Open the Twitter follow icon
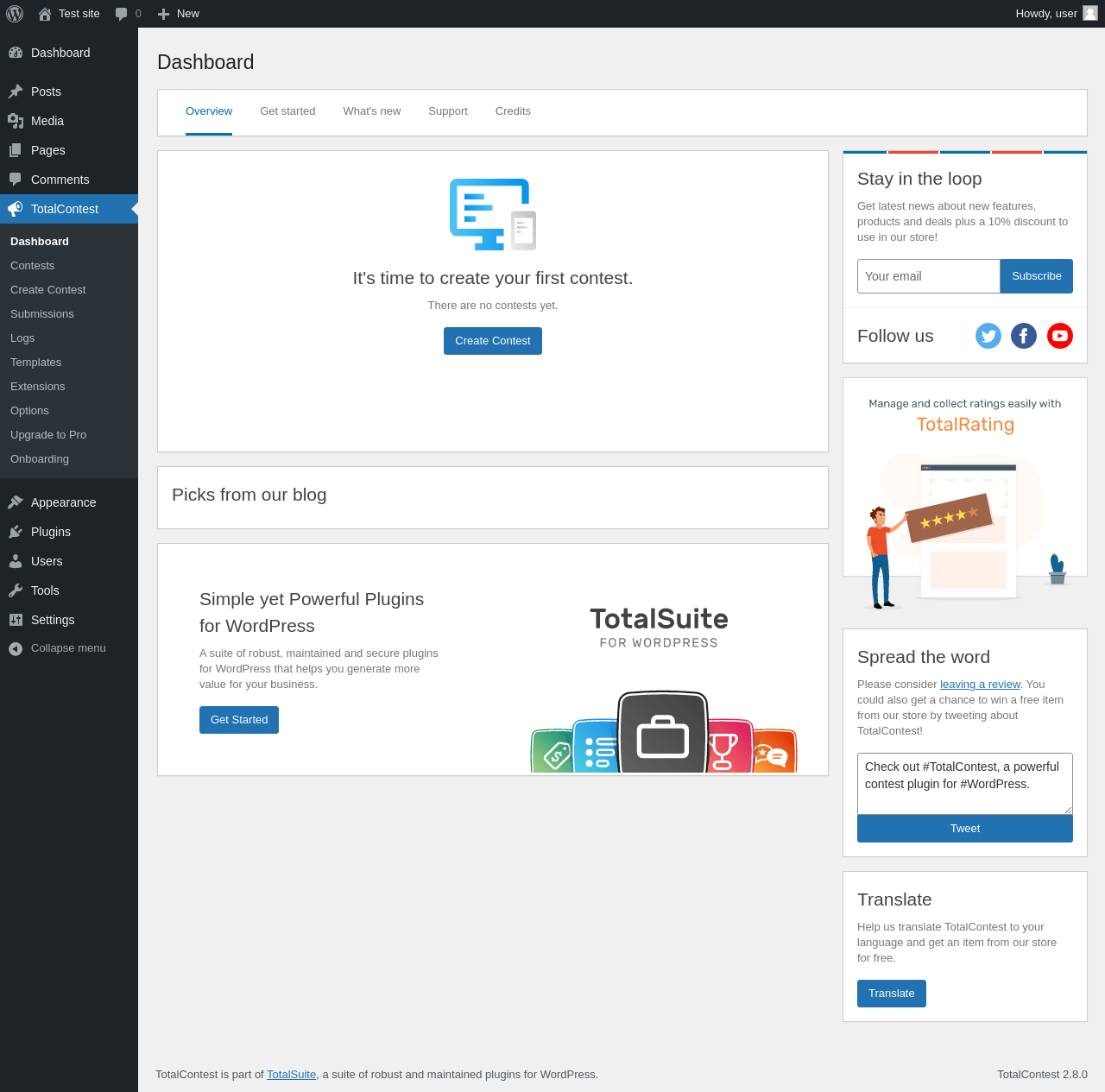Image resolution: width=1105 pixels, height=1092 pixels. pos(988,336)
